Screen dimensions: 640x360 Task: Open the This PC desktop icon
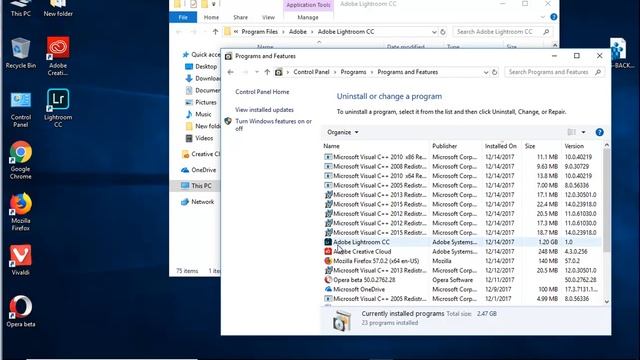click(20, 9)
